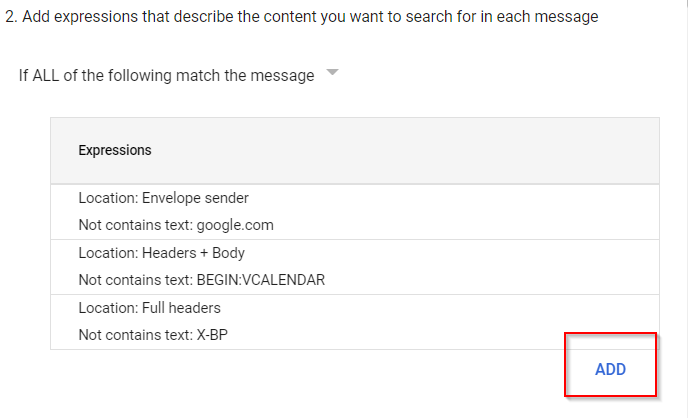Viewport: 688px width, 418px height.
Task: Click the Expressions table header
Action: 354,150
